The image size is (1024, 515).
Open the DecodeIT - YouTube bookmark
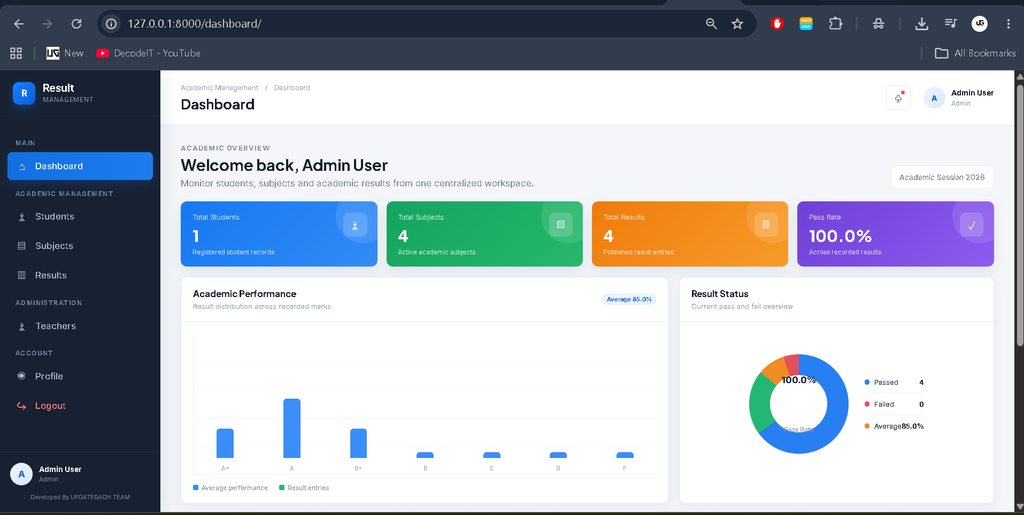148,53
